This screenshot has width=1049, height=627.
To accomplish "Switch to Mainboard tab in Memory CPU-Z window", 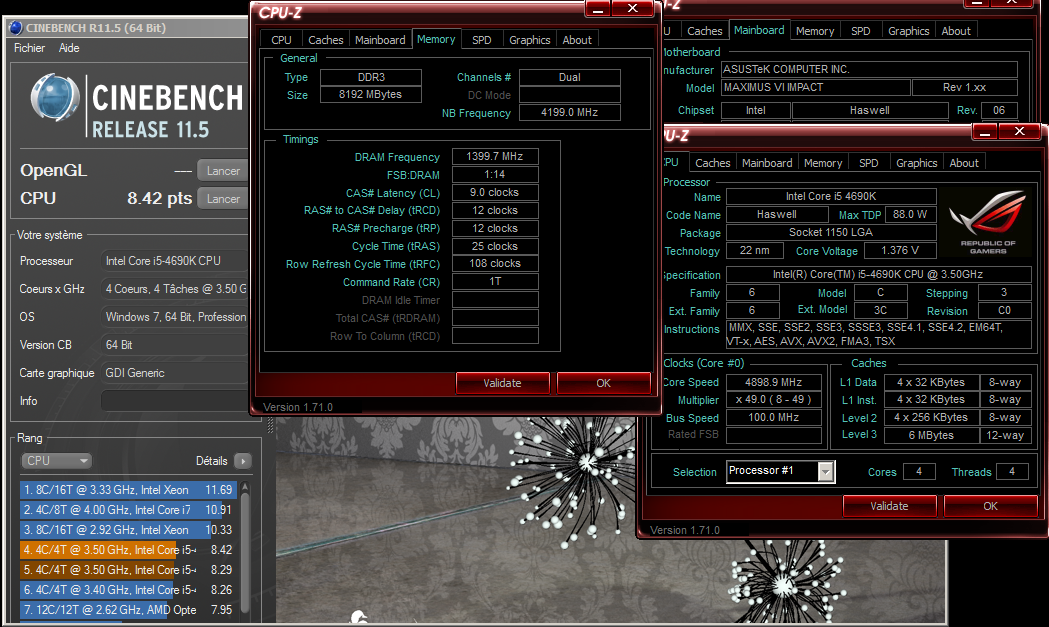I will point(380,40).
